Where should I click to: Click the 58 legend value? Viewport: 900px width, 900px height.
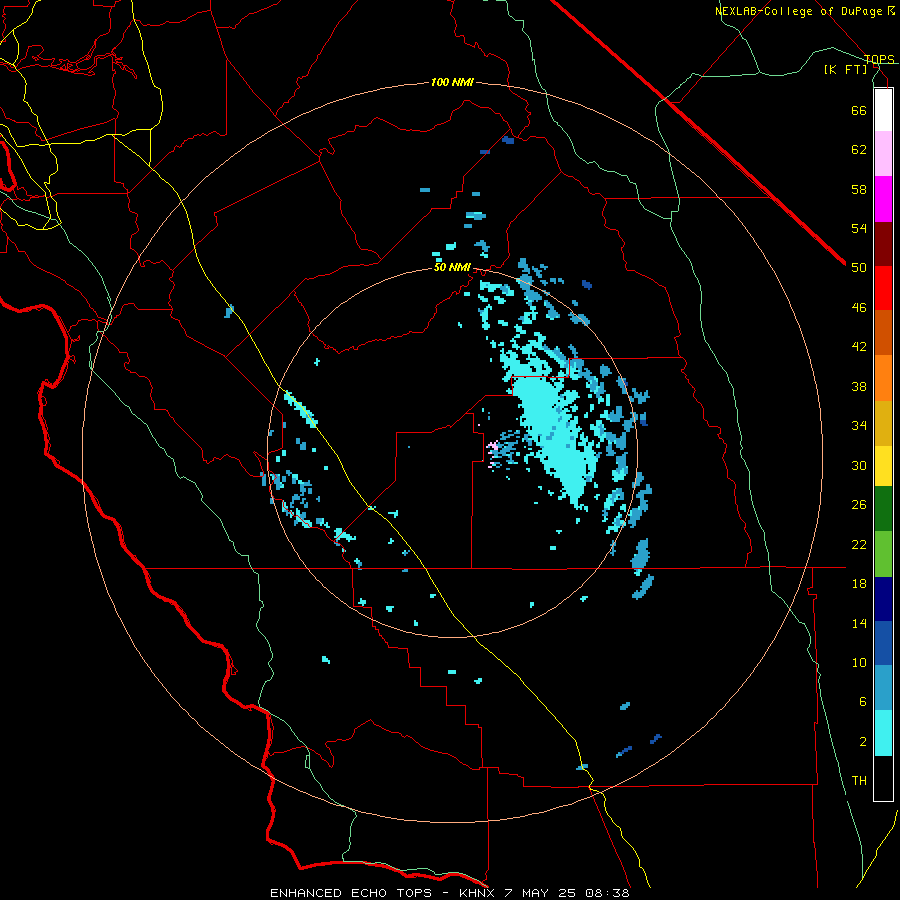pos(859,189)
